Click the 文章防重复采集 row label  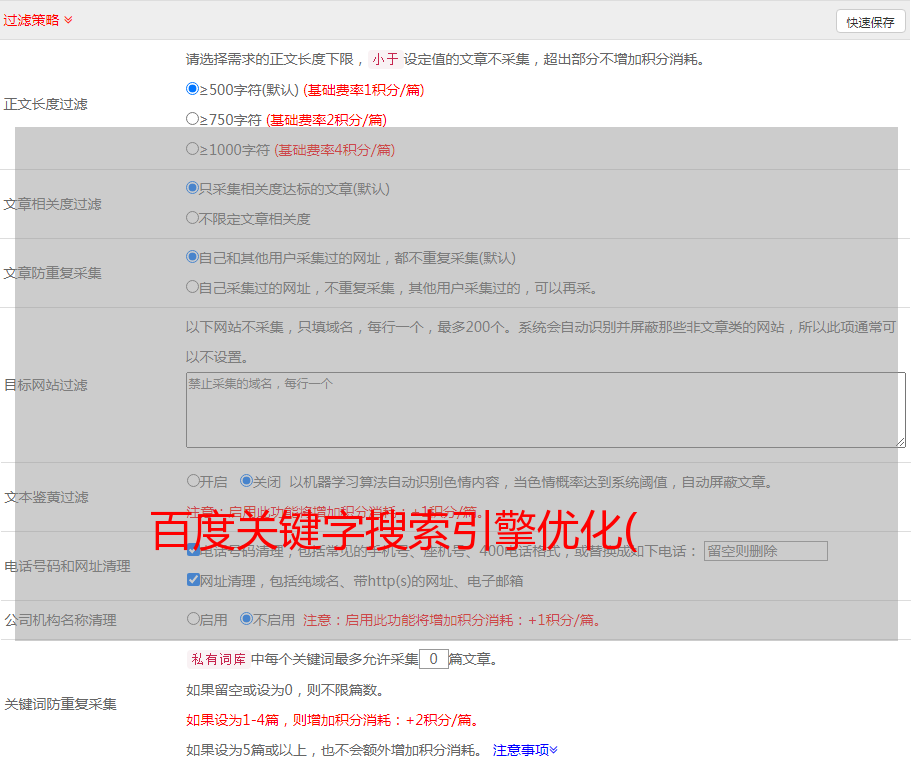(52, 273)
